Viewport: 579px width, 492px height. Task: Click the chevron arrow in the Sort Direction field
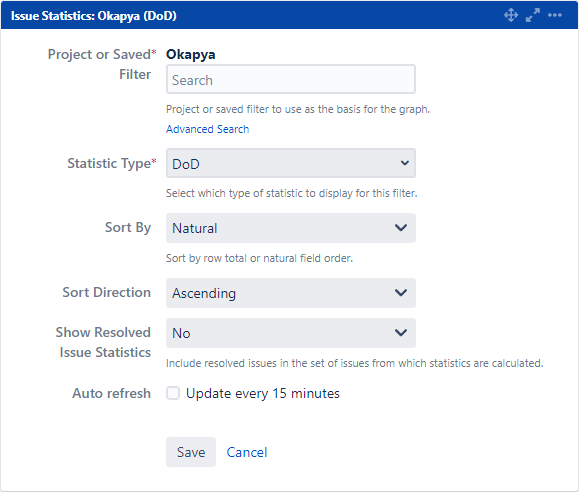401,293
